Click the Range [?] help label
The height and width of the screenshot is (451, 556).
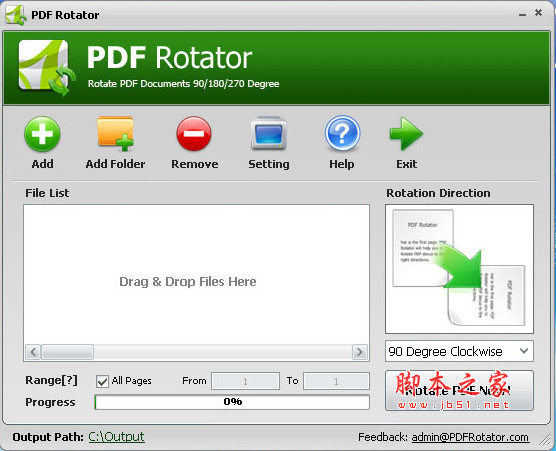[x=51, y=380]
